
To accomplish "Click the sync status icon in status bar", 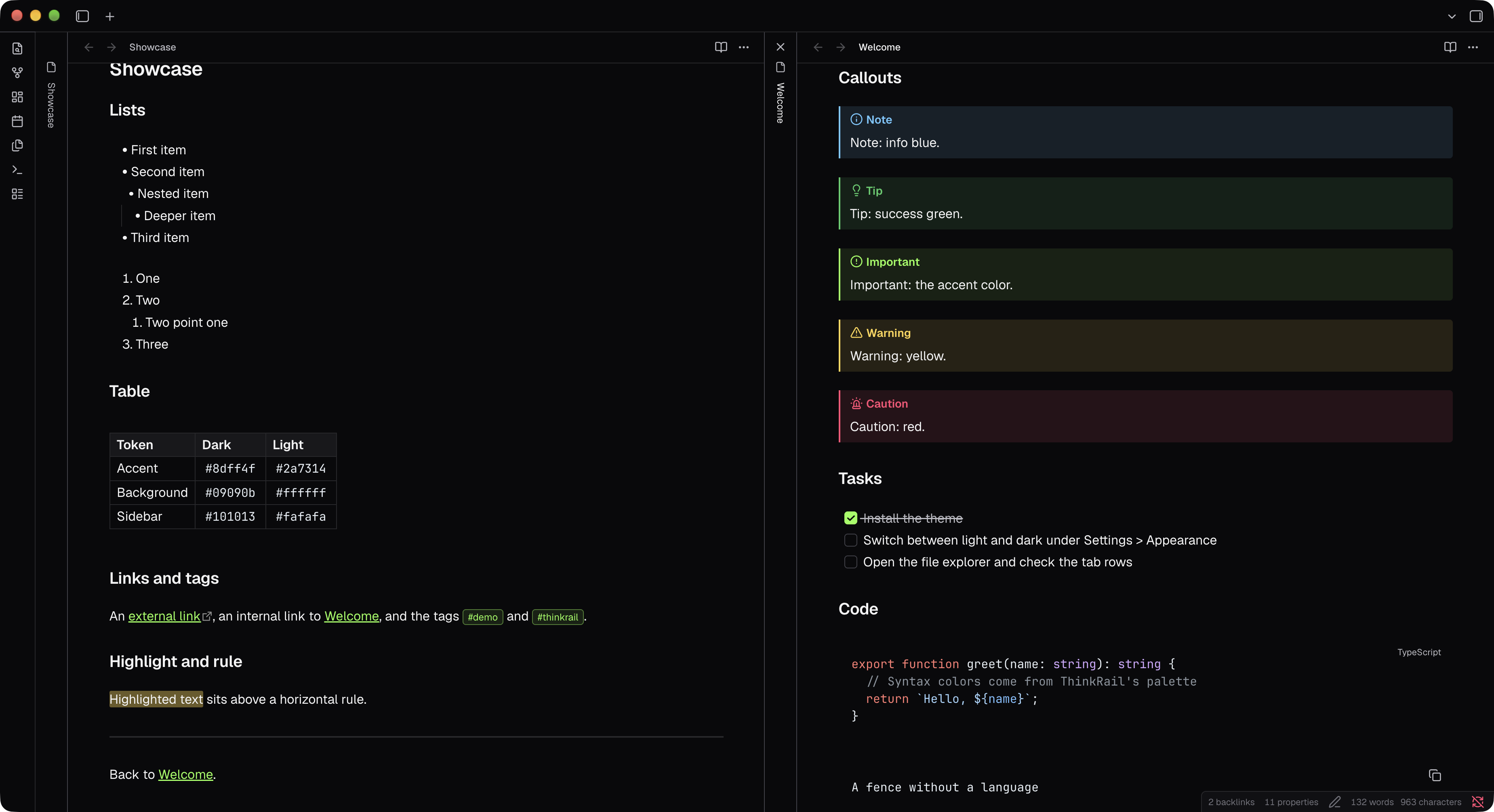I will tap(1478, 802).
